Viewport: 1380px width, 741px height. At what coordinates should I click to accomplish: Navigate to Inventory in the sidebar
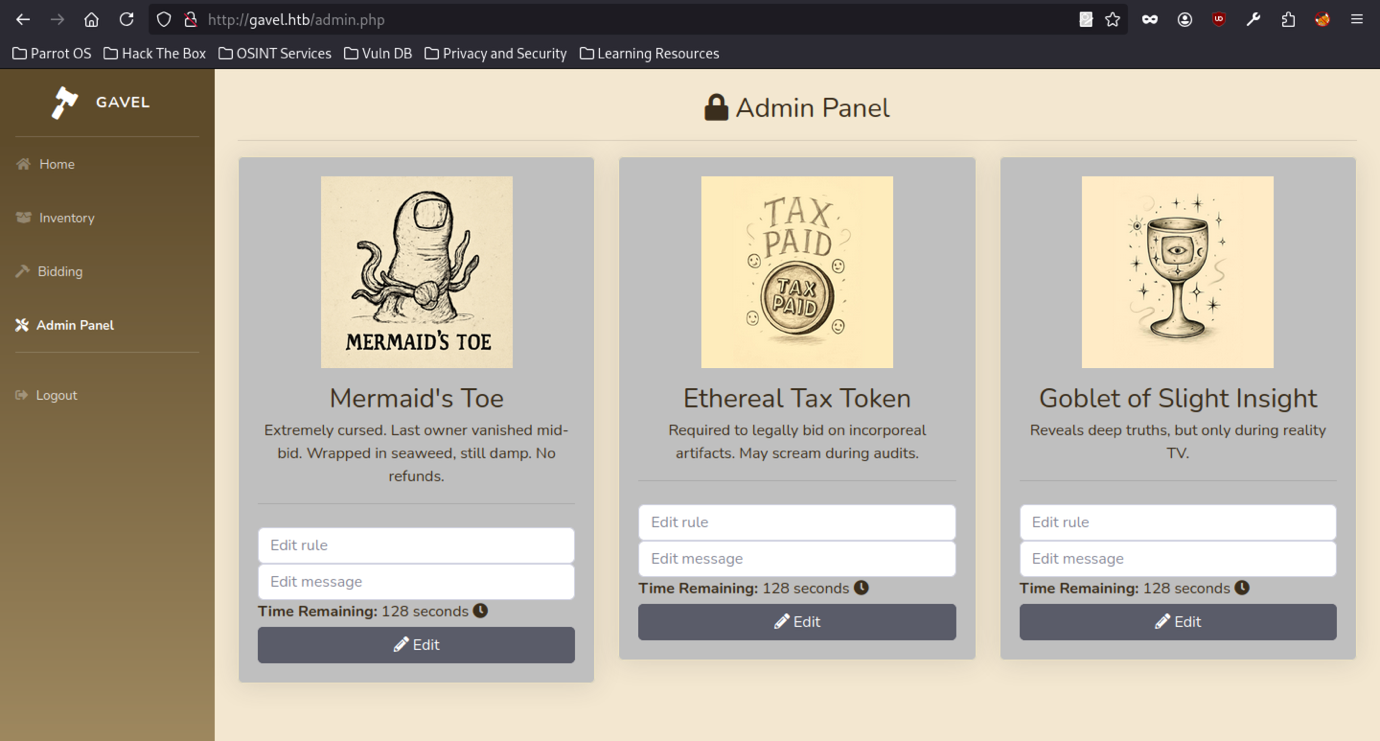pyautogui.click(x=66, y=218)
